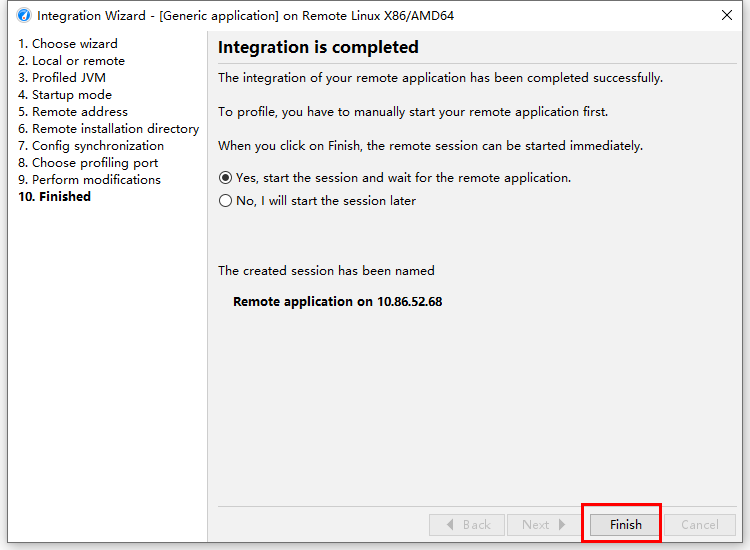Click the JProfiler icon in title bar
Image resolution: width=750 pixels, height=550 pixels.
[24, 16]
